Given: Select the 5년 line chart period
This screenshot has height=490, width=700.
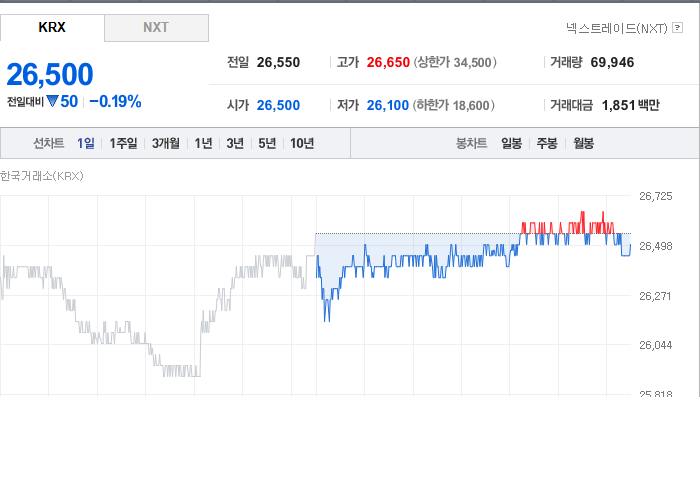Looking at the screenshot, I should click(267, 143).
